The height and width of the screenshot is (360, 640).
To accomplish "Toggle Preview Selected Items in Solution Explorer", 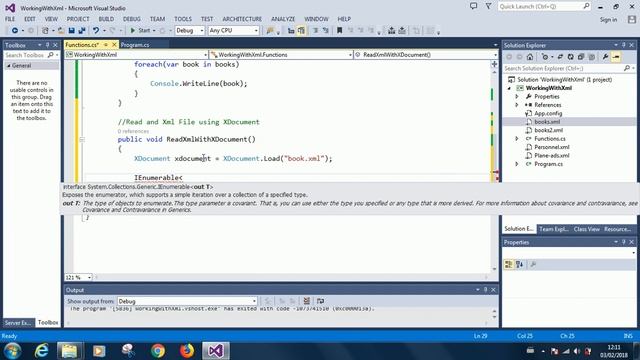I will pyautogui.click(x=616, y=57).
